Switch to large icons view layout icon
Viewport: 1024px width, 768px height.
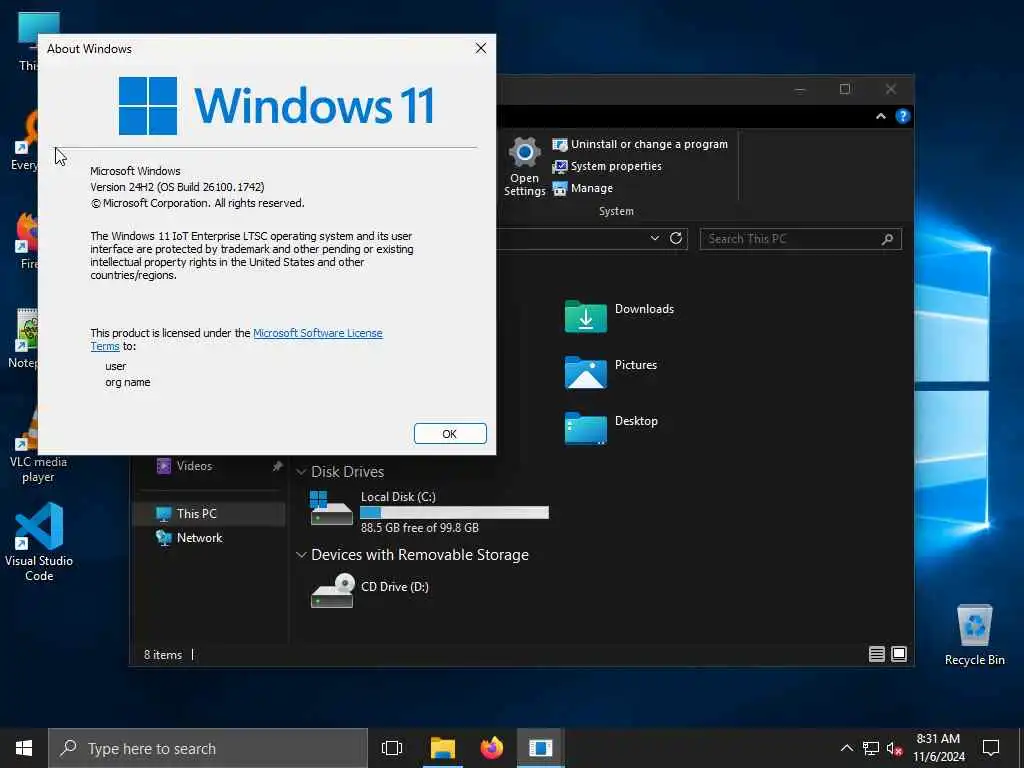click(x=899, y=654)
